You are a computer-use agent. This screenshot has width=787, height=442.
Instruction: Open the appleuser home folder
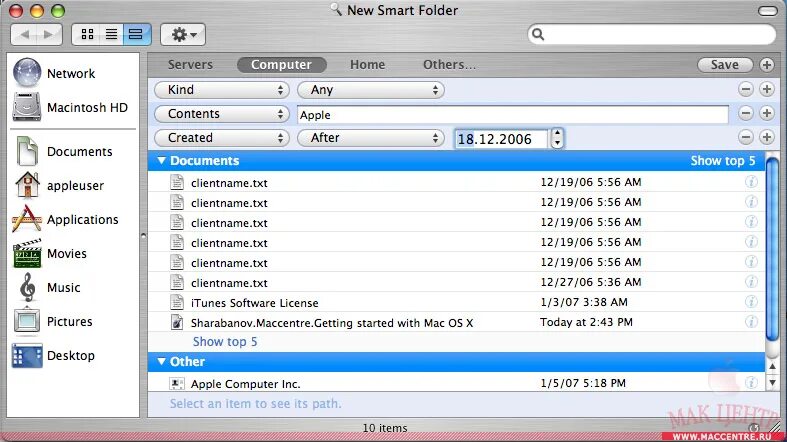(58, 186)
